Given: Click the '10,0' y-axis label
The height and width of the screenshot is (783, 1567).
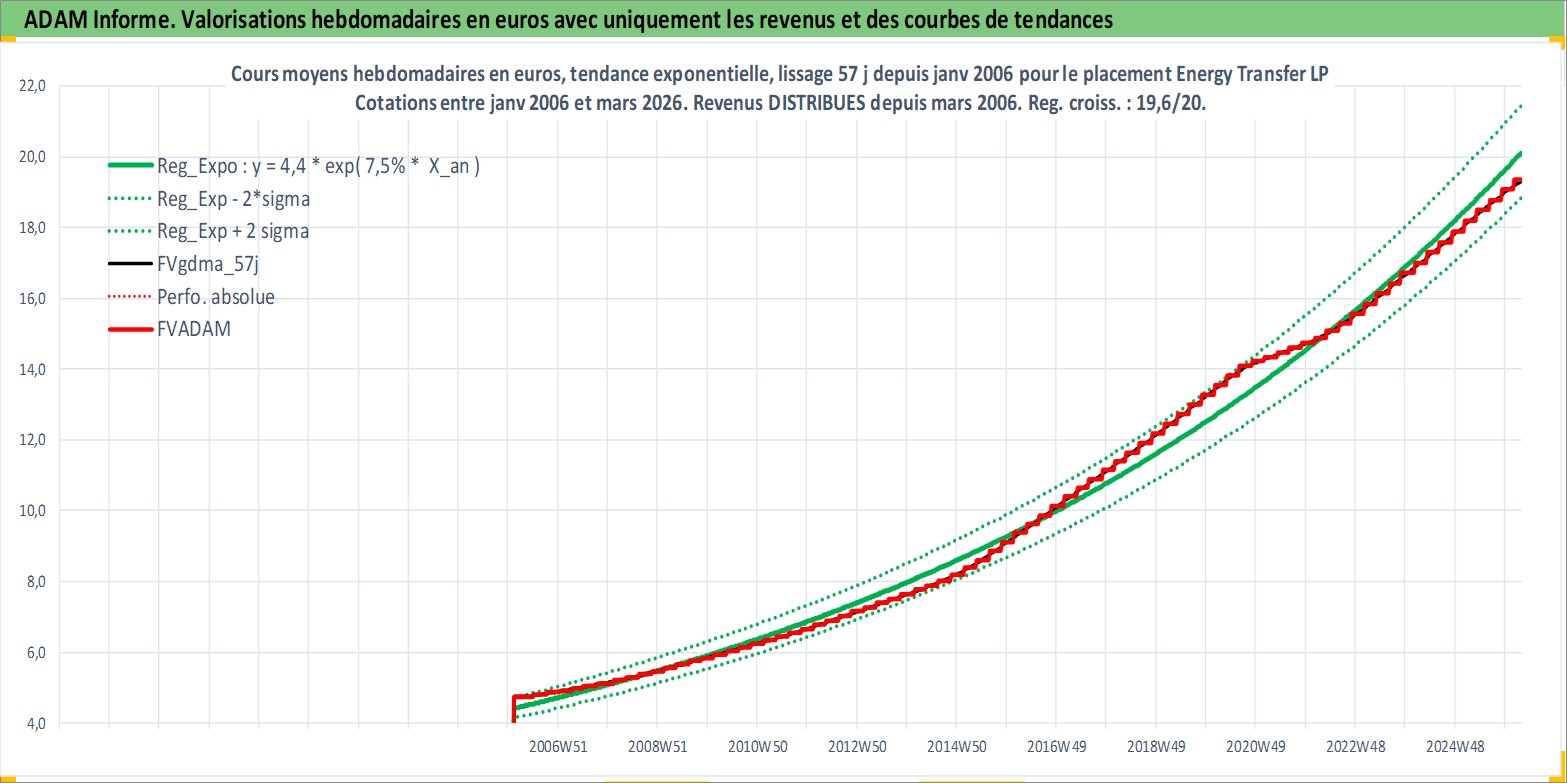Looking at the screenshot, I should pyautogui.click(x=33, y=511).
